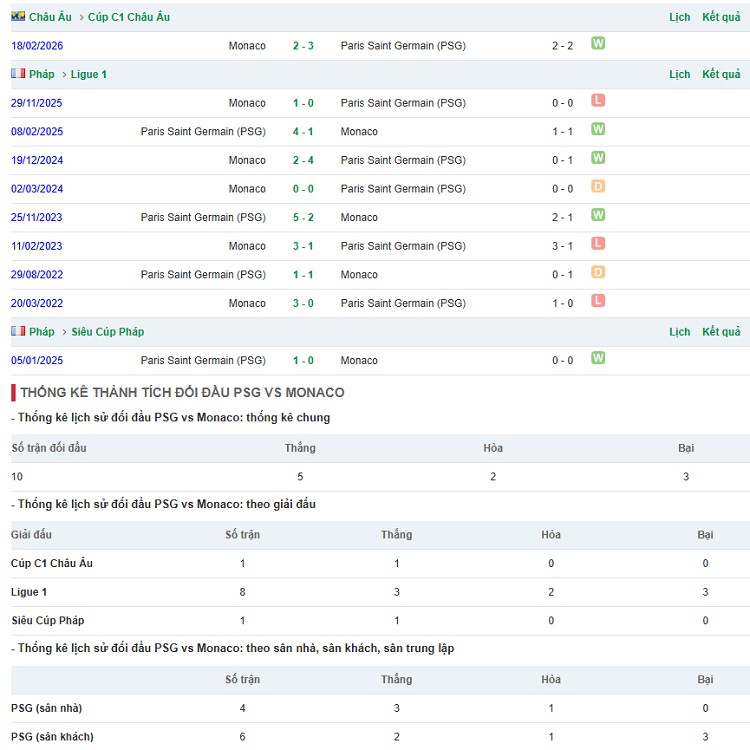The width and height of the screenshot is (750, 750).
Task: Select the 25/11/2023 match date
Action: (37, 217)
